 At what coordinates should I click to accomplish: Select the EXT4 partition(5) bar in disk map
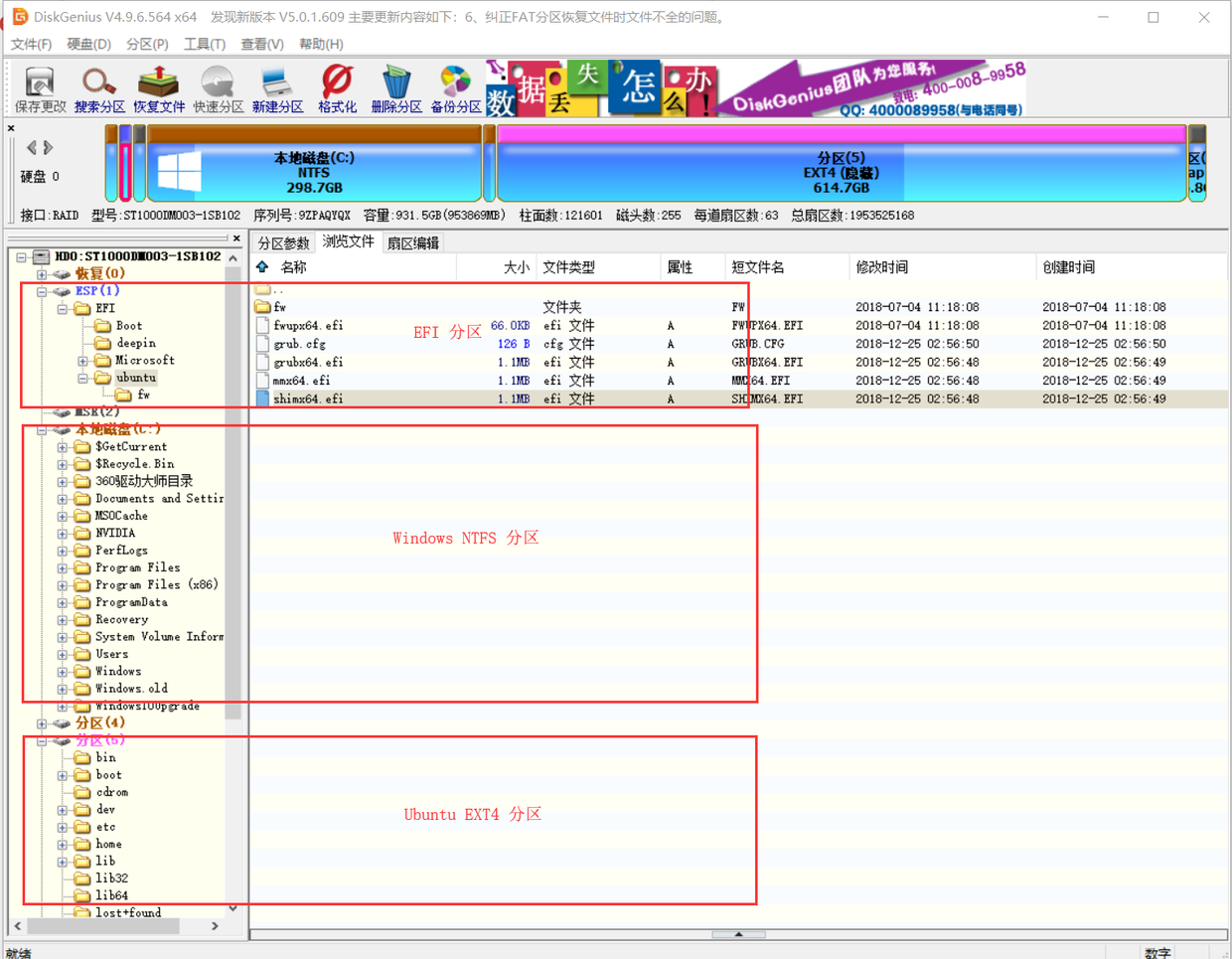tap(842, 164)
